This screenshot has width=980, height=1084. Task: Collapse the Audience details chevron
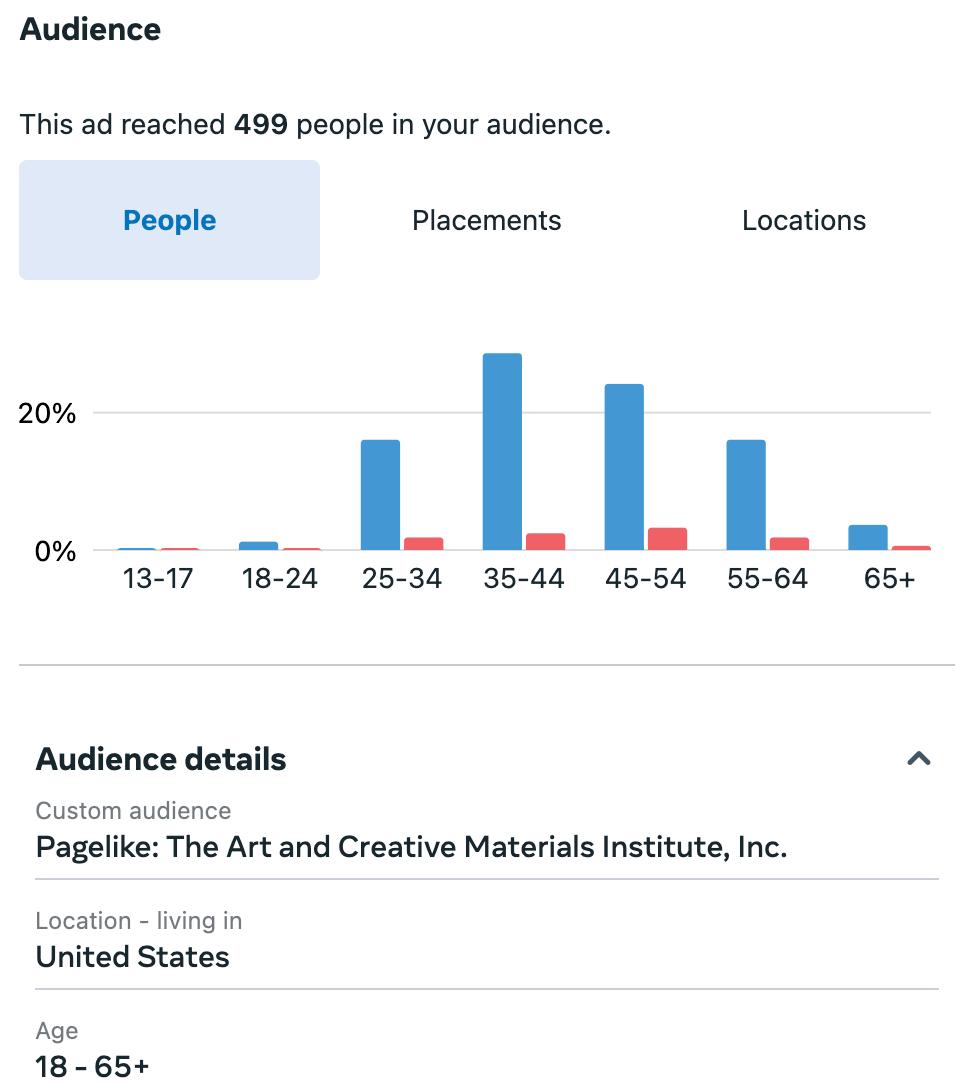click(918, 759)
